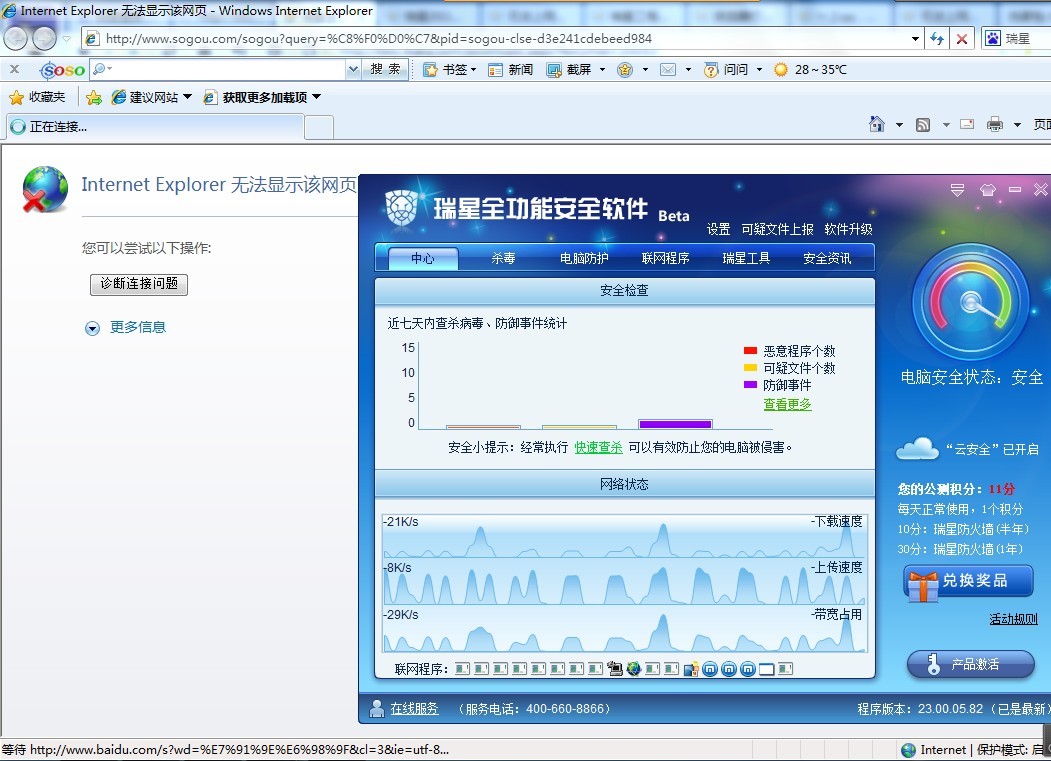Open the 收藏夹 favorites star
This screenshot has width=1051, height=761.
(37, 97)
